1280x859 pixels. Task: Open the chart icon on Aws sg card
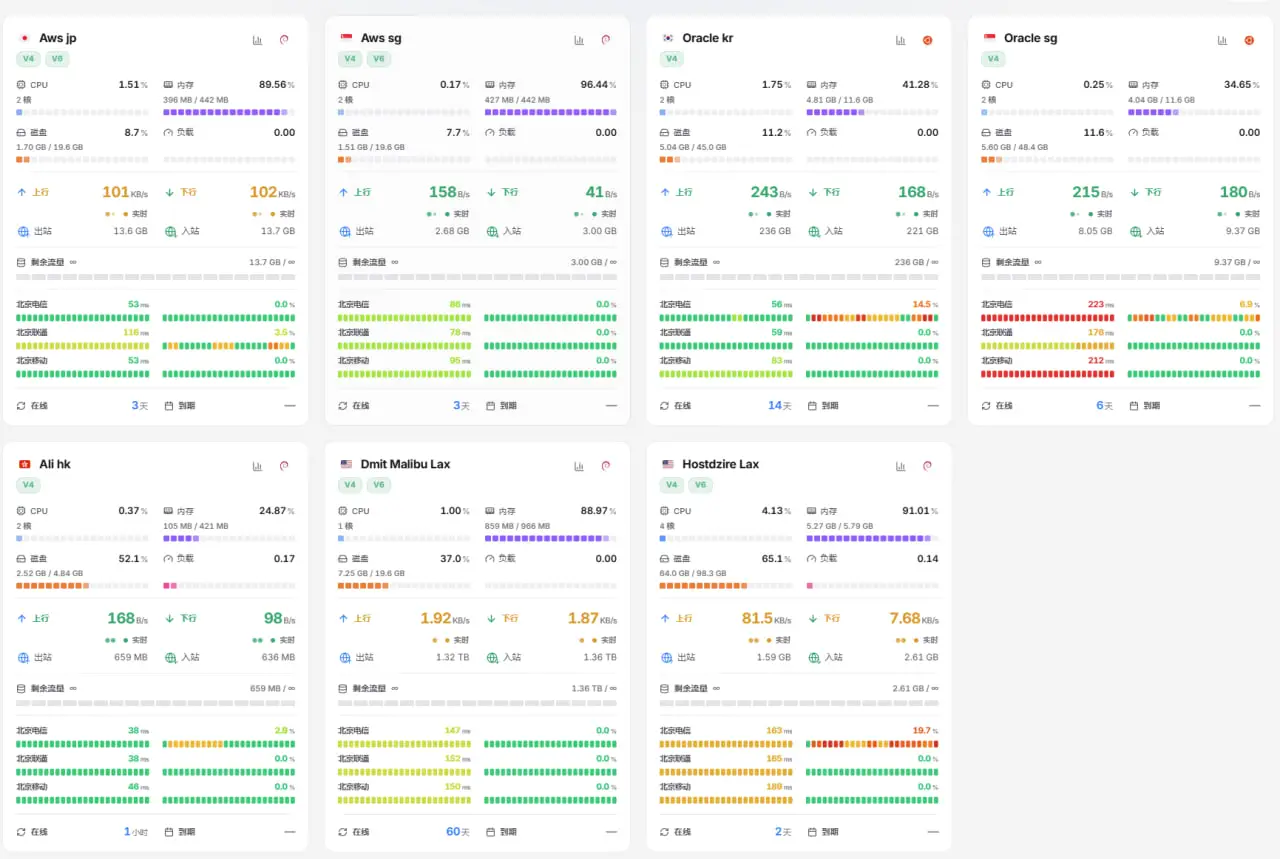click(x=579, y=40)
